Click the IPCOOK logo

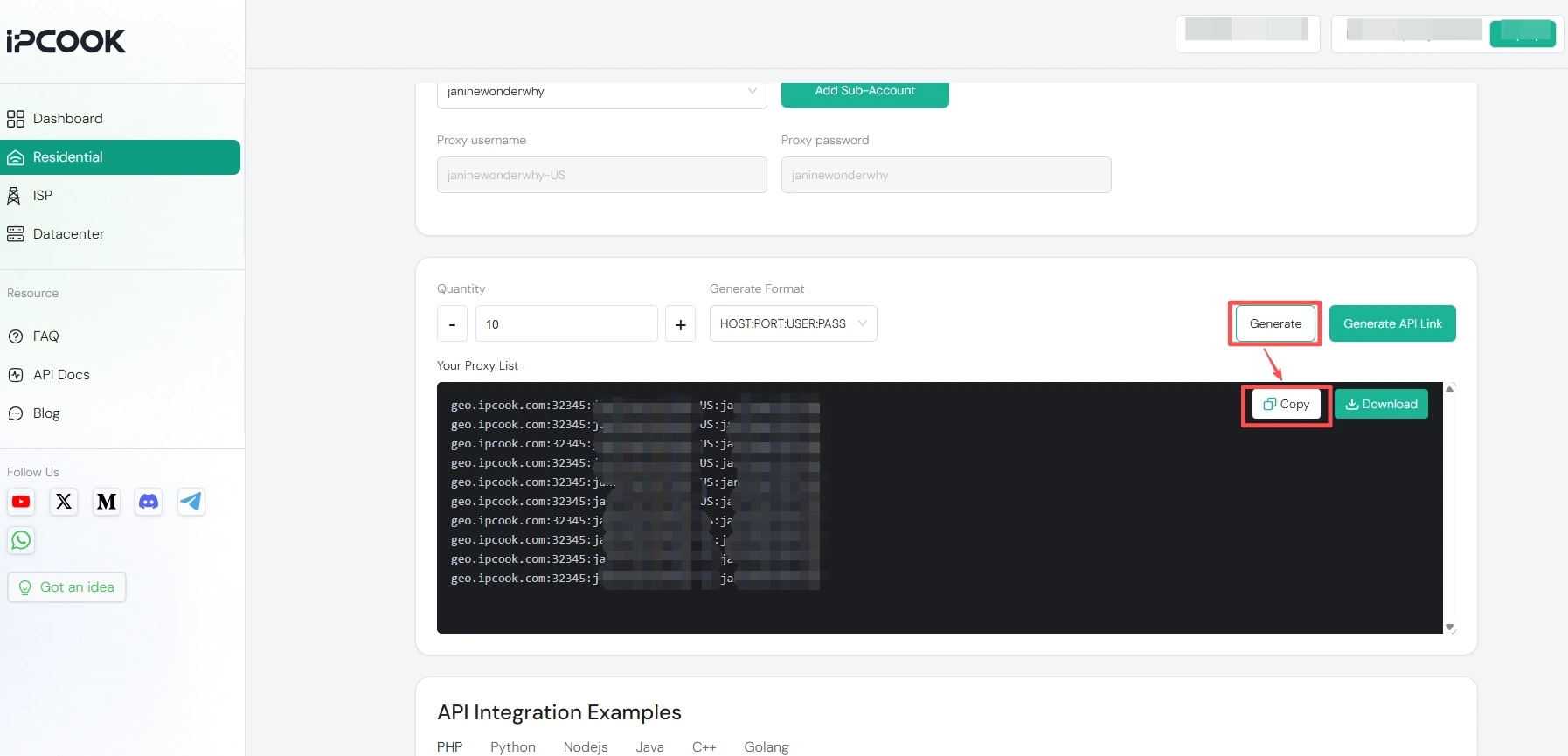[x=66, y=41]
